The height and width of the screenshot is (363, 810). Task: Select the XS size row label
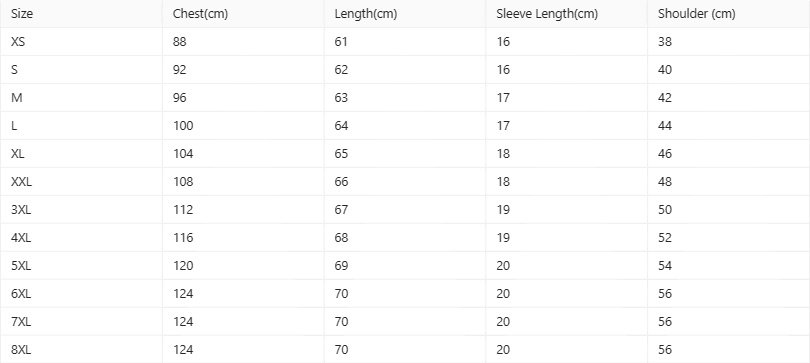[x=18, y=42]
